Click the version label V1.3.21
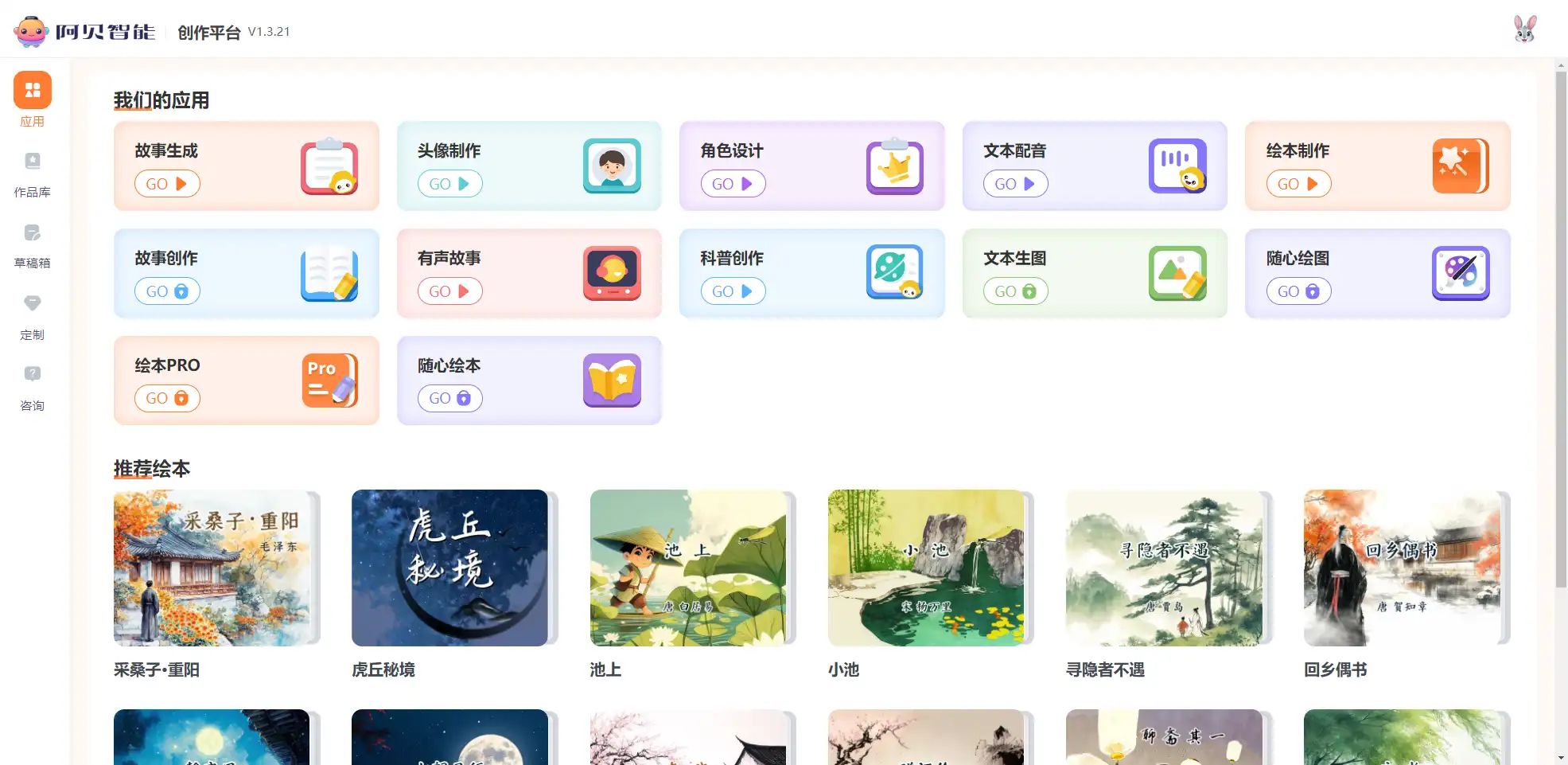The height and width of the screenshot is (765, 1568). click(x=269, y=32)
